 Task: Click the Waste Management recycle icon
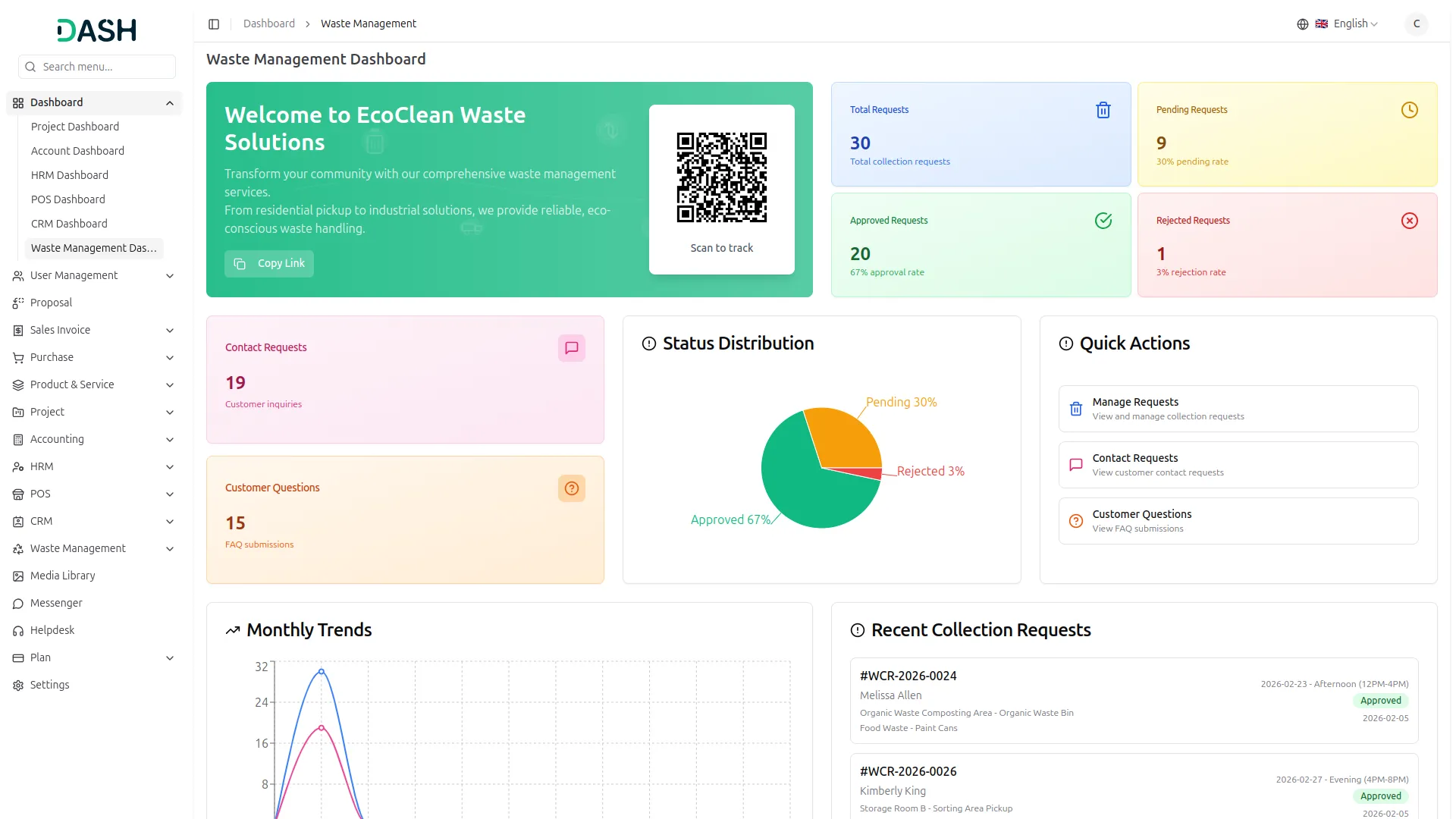18,549
